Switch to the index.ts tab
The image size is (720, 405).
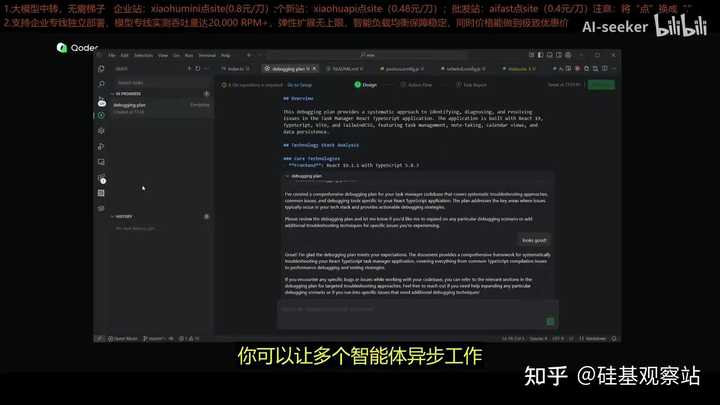[x=238, y=69]
